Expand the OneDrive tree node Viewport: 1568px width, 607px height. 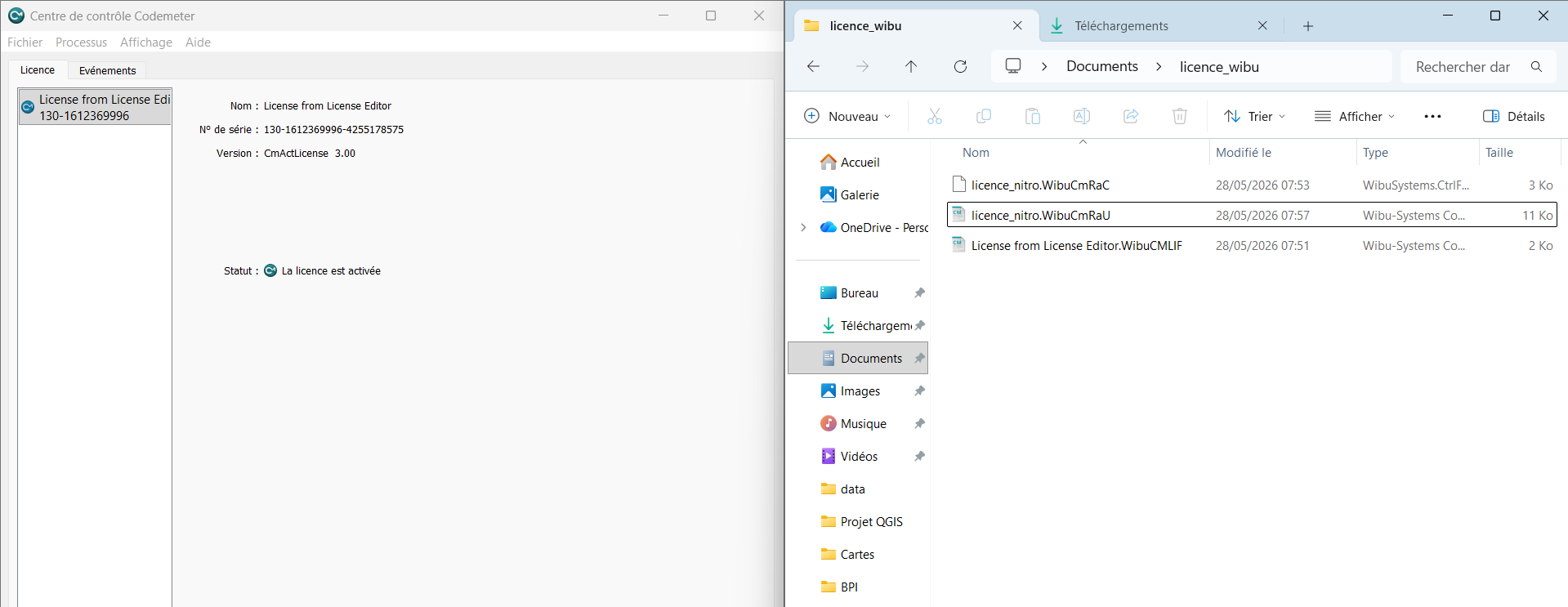tap(803, 227)
